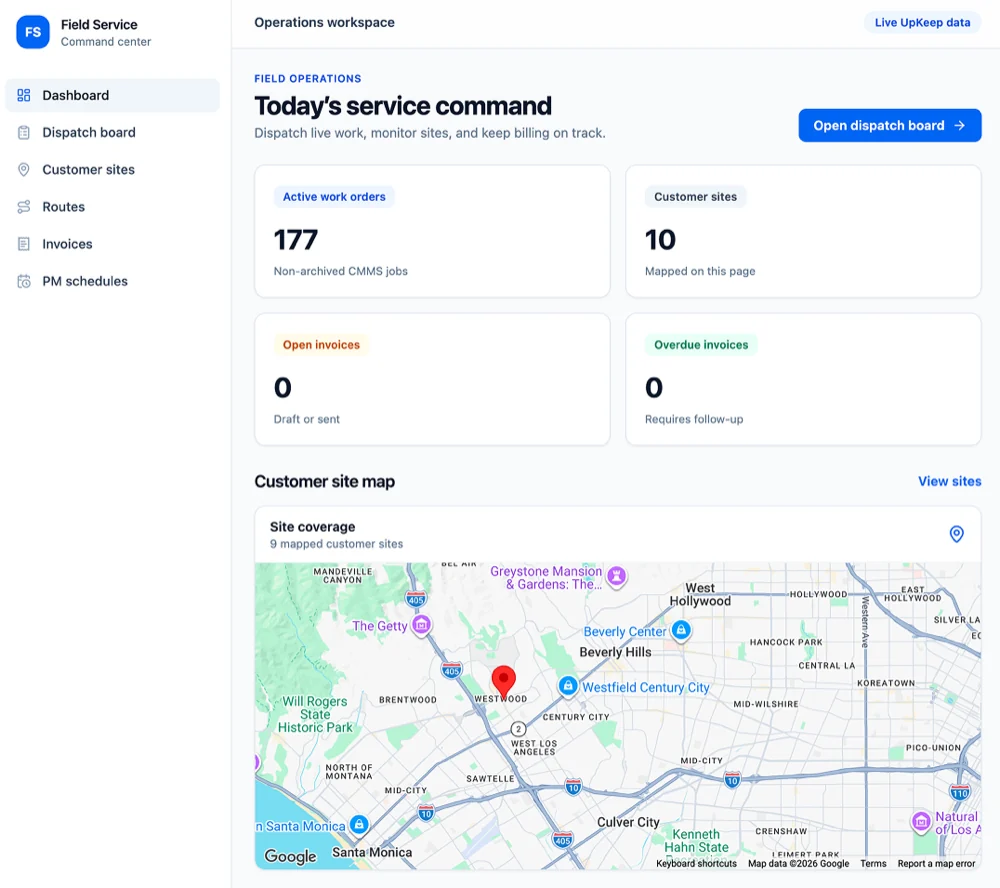
Task: Click the Open invoices card
Action: [432, 380]
